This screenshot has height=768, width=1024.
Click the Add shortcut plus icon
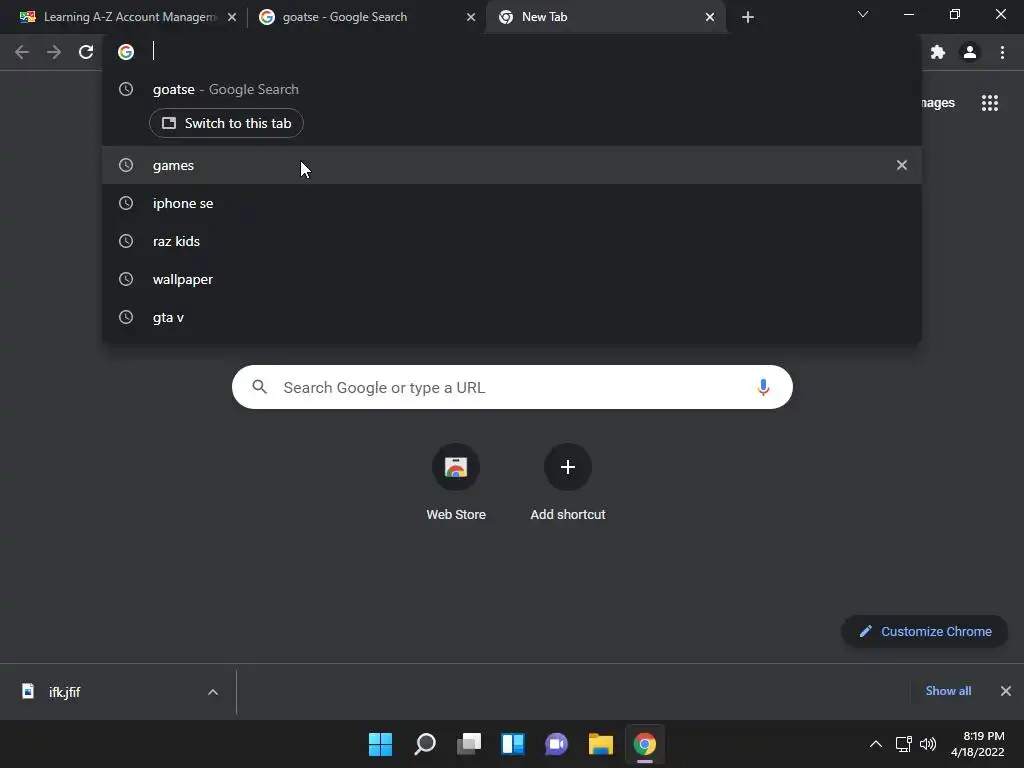tap(568, 467)
